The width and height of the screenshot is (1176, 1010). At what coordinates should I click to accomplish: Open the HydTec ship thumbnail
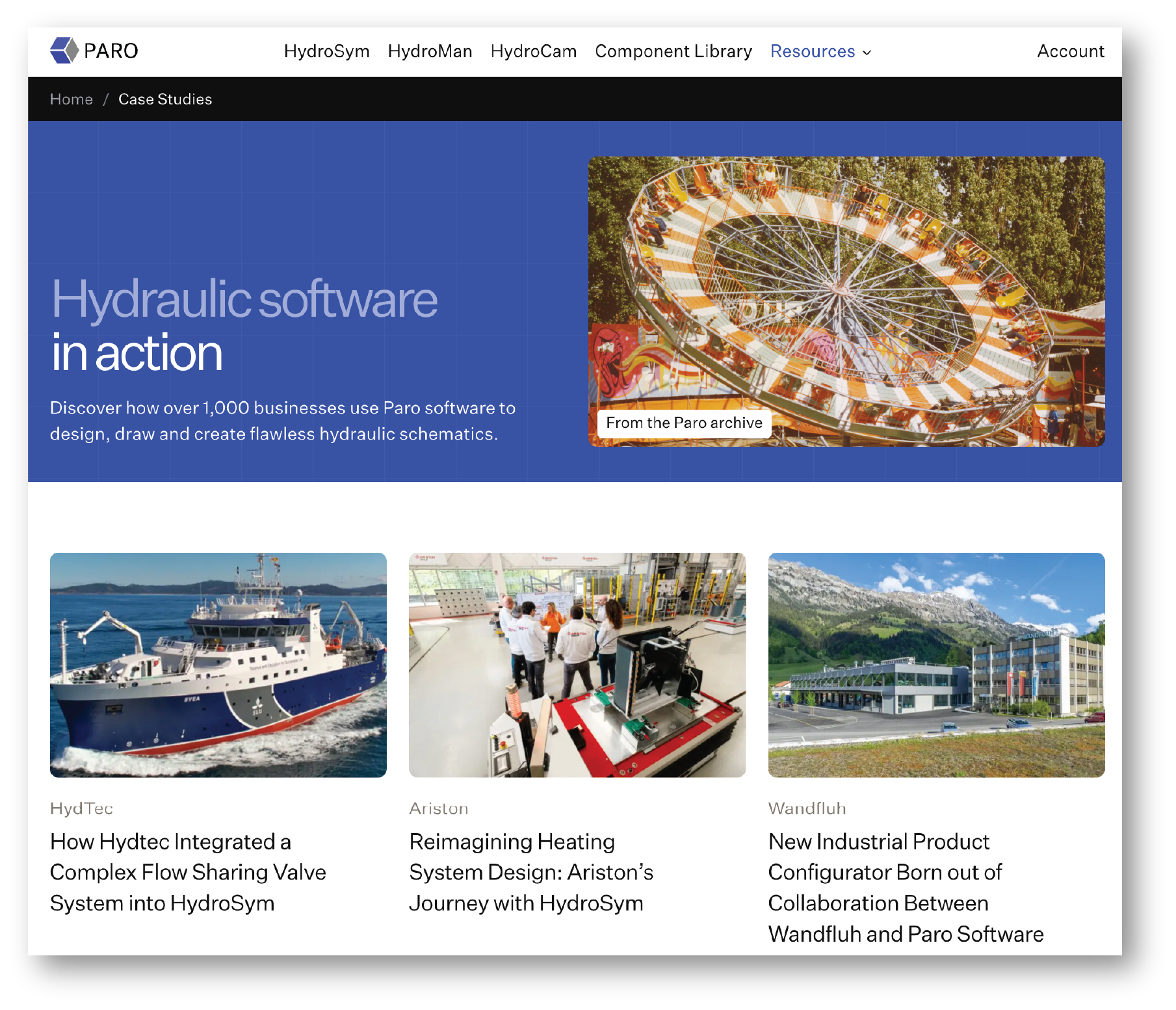[x=218, y=665]
